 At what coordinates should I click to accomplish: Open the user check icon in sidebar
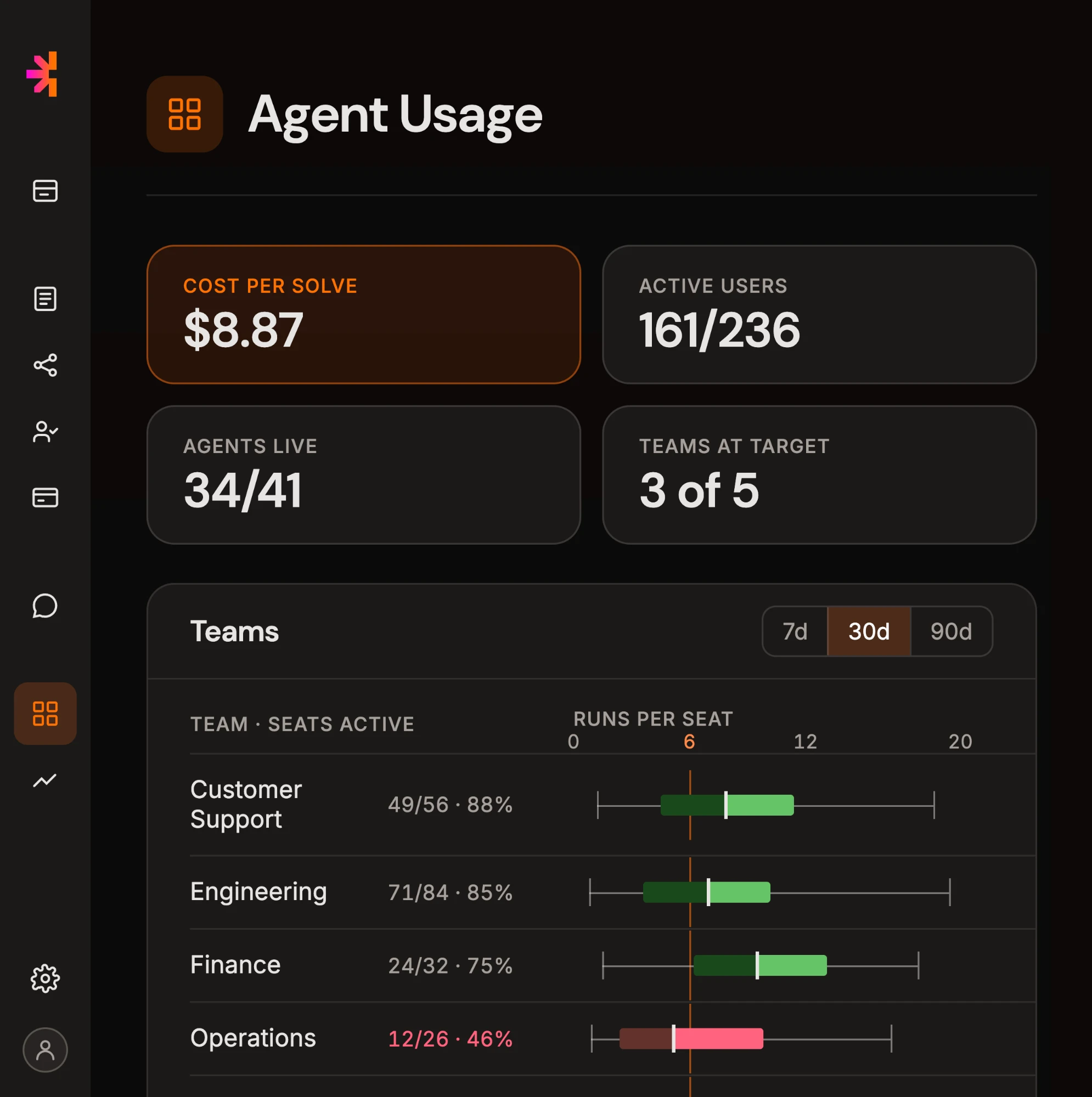coord(45,432)
